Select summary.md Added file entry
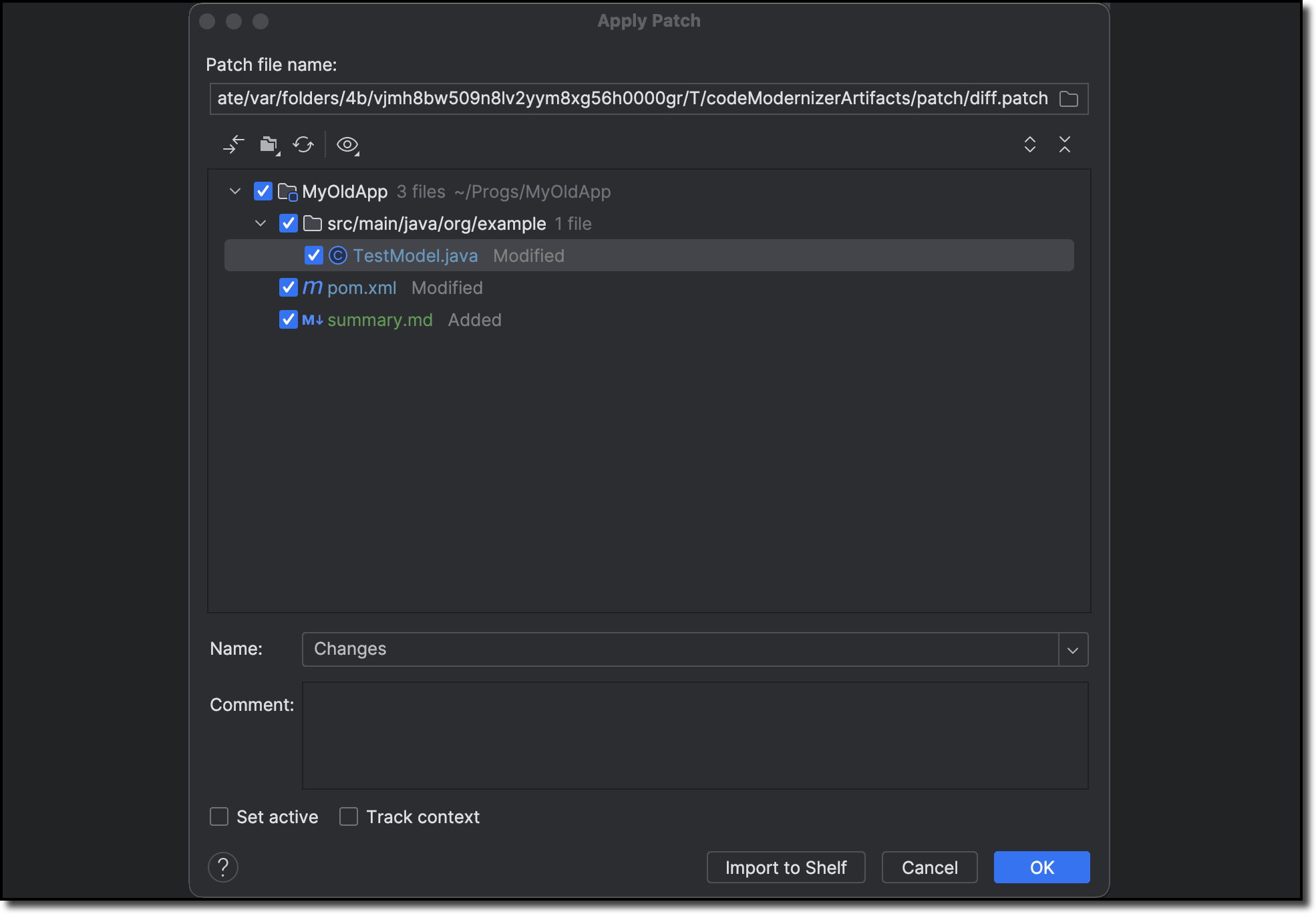Screen dimensions: 1316x914 point(380,320)
